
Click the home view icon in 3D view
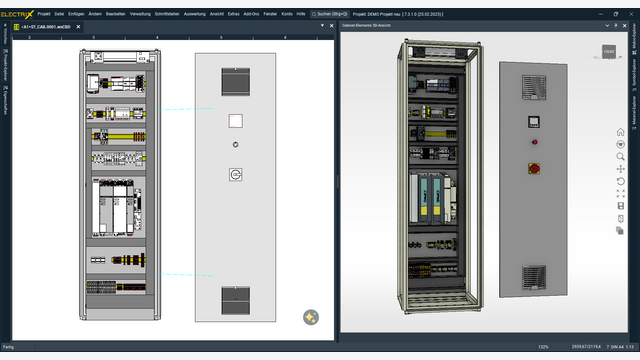coord(620,132)
